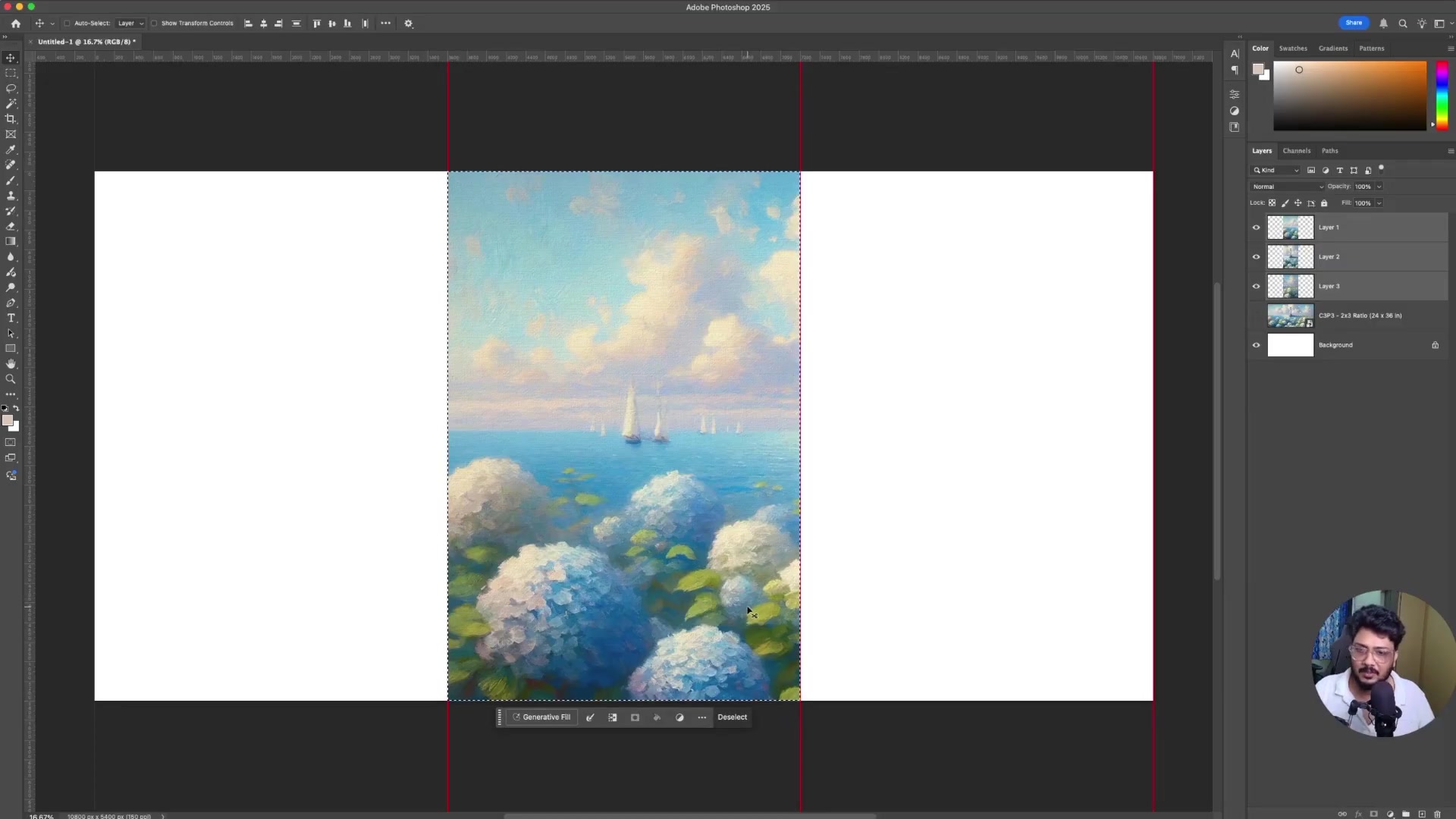The height and width of the screenshot is (819, 1456).
Task: Select the Zoom tool
Action: point(11,379)
